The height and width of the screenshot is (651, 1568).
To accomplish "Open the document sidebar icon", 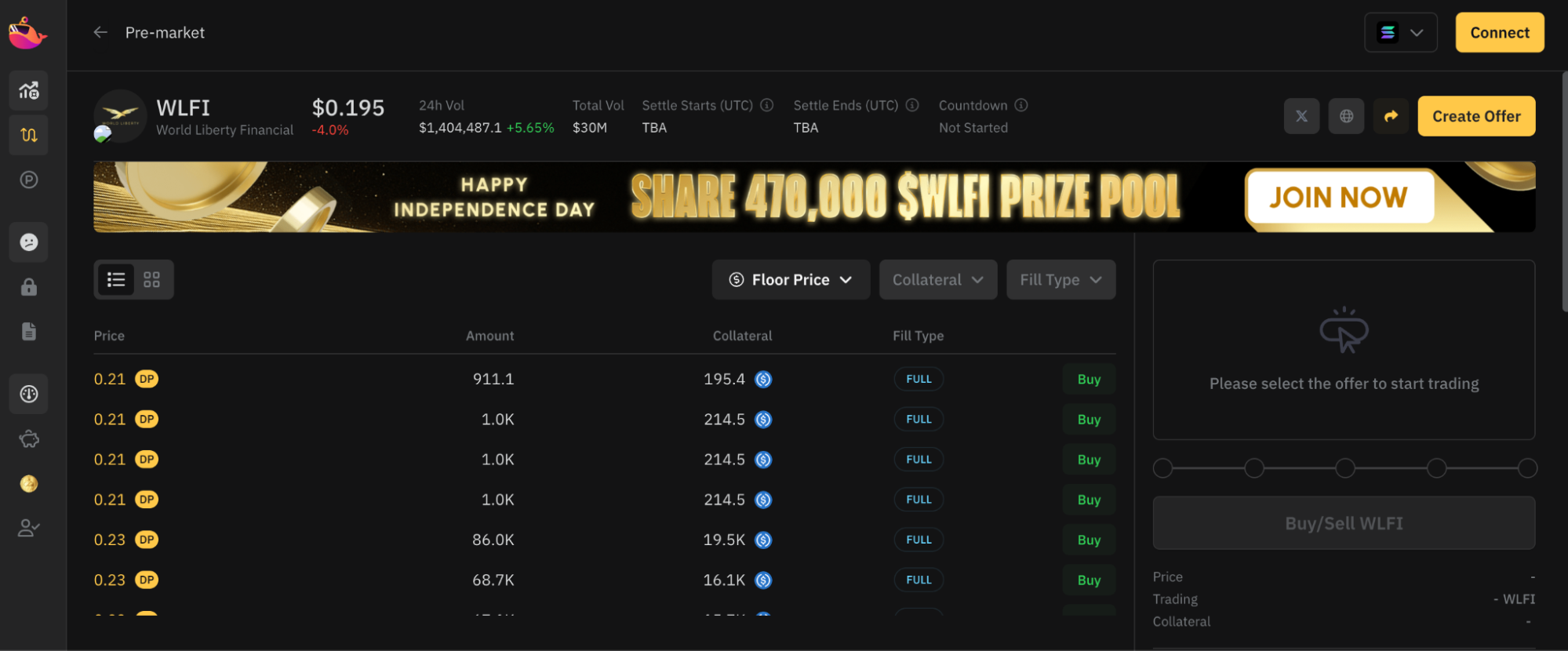I will pos(29,332).
